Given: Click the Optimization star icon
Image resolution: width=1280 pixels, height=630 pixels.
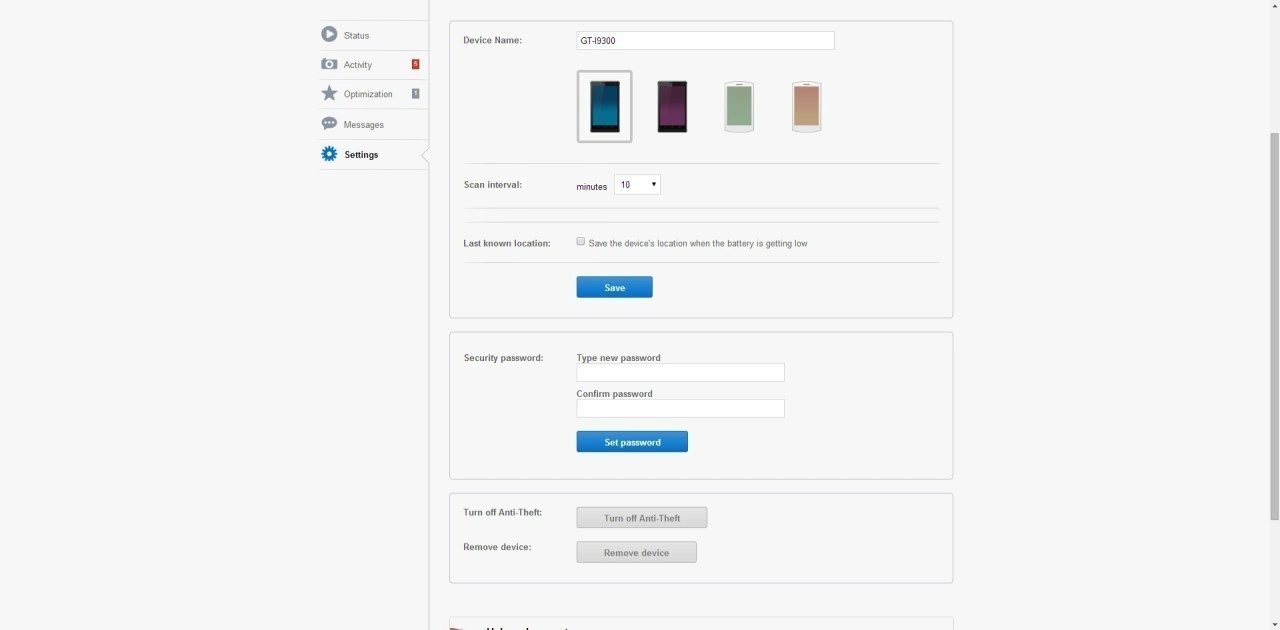Looking at the screenshot, I should [329, 93].
